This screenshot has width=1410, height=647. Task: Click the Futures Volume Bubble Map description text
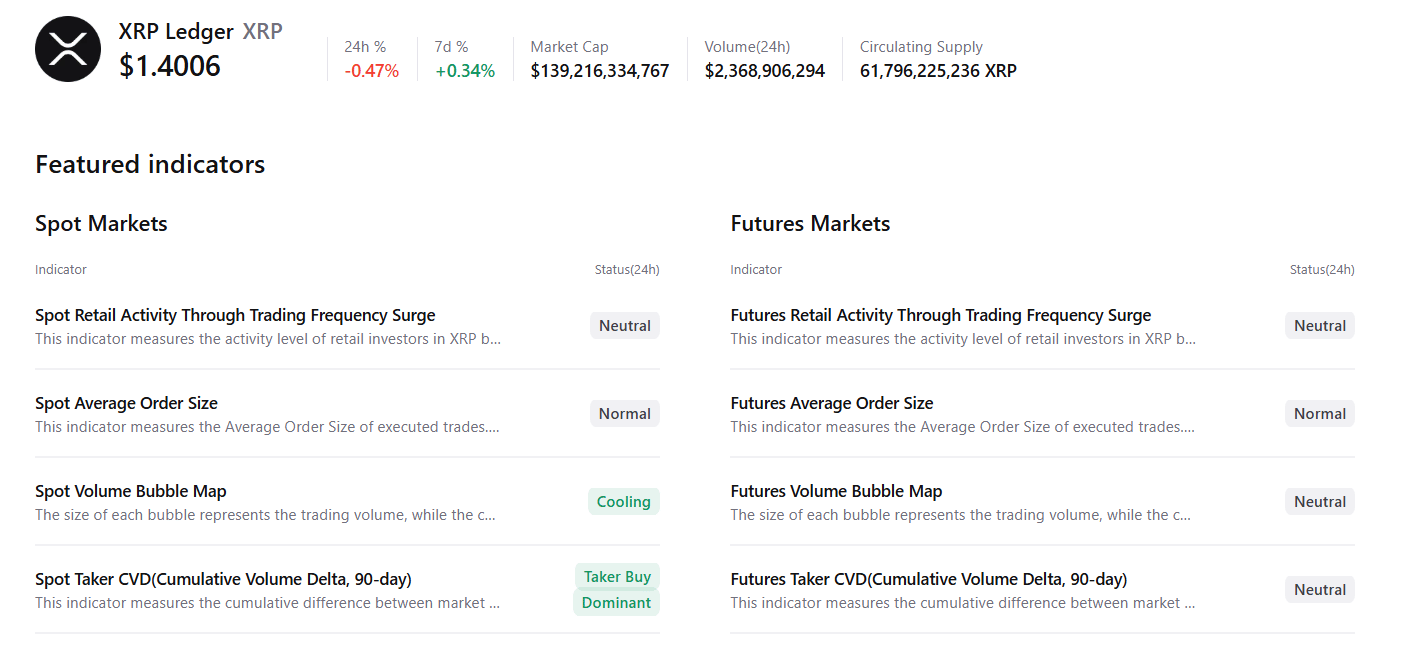pyautogui.click(x=961, y=515)
